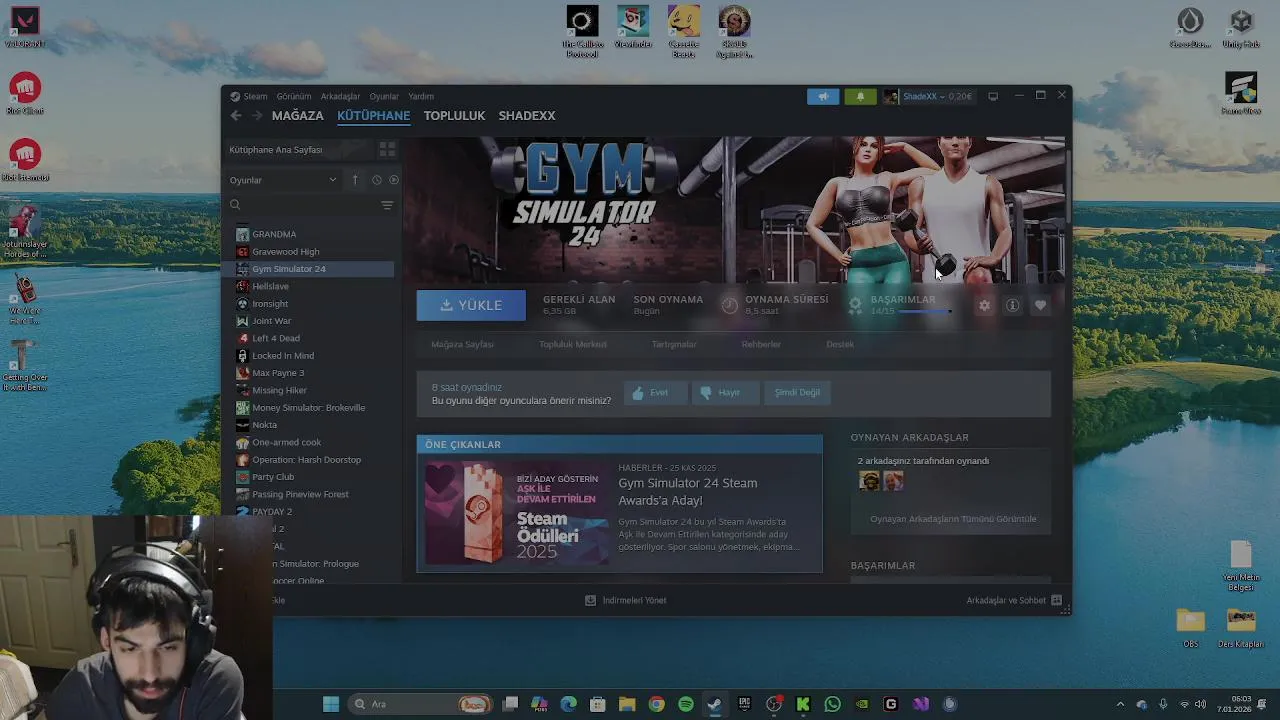The image size is (1280, 720).
Task: Switch library to grid collections view icon
Action: point(387,149)
